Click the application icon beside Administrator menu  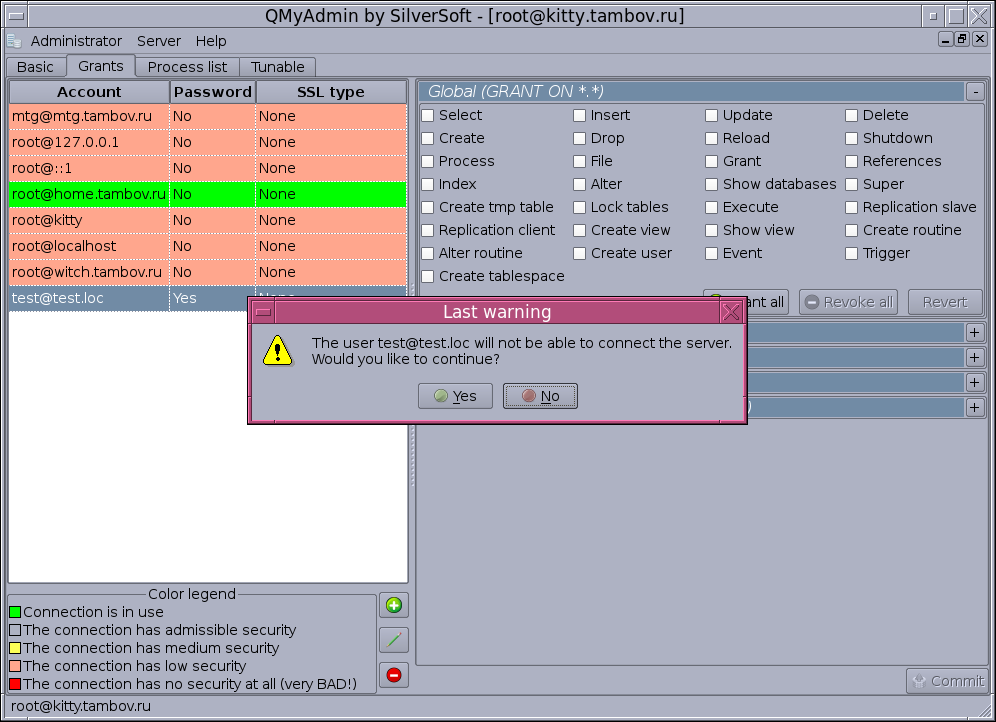pos(14,41)
